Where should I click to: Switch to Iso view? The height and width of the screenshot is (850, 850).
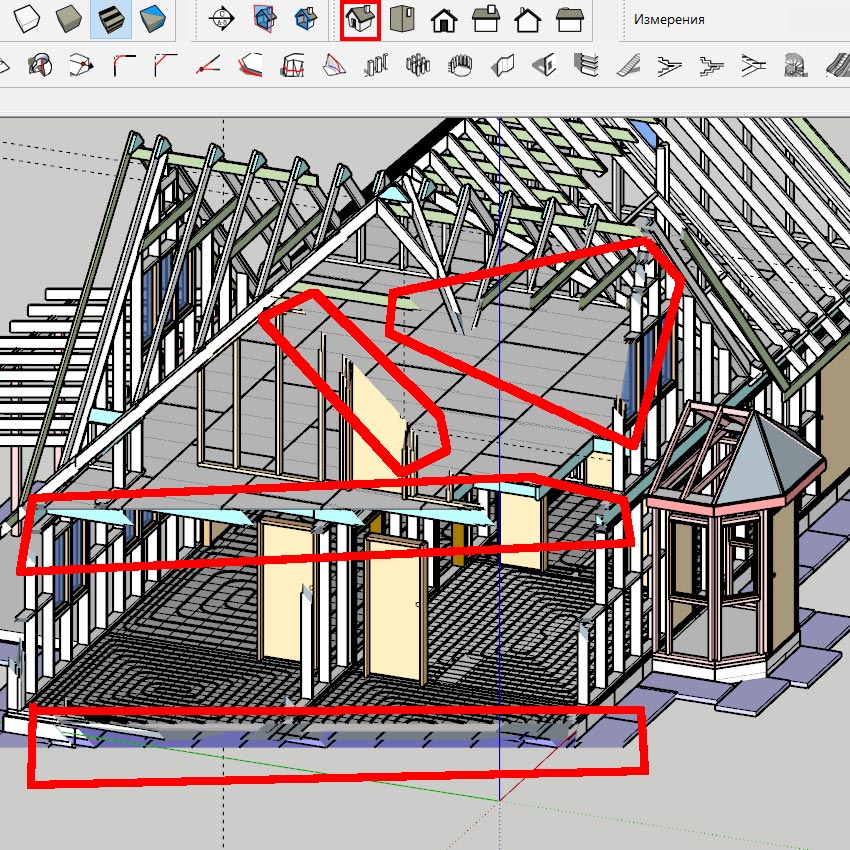360,20
